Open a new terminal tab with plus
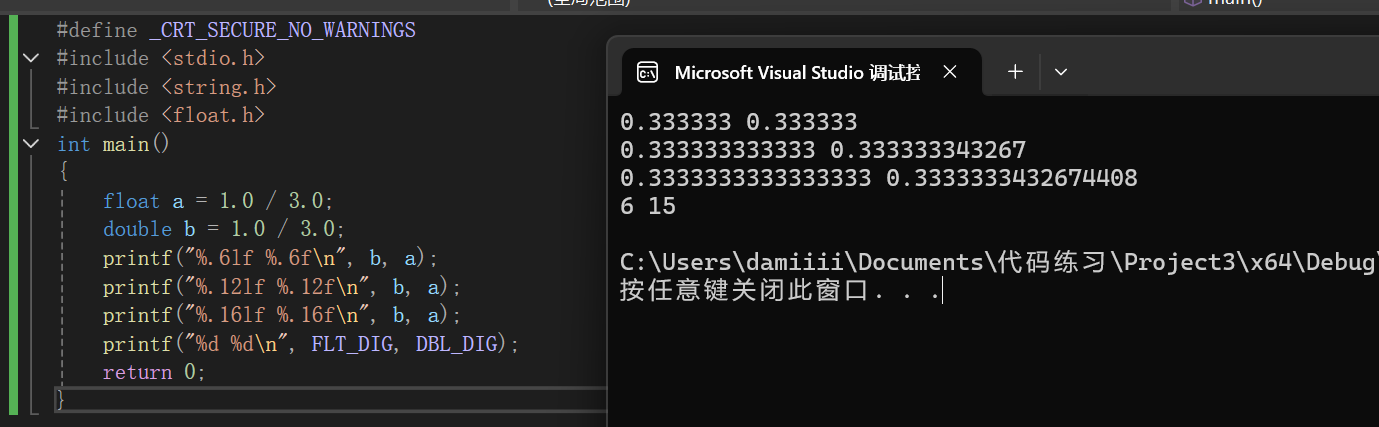Screen dimensions: 1379x427 pos(1015,72)
